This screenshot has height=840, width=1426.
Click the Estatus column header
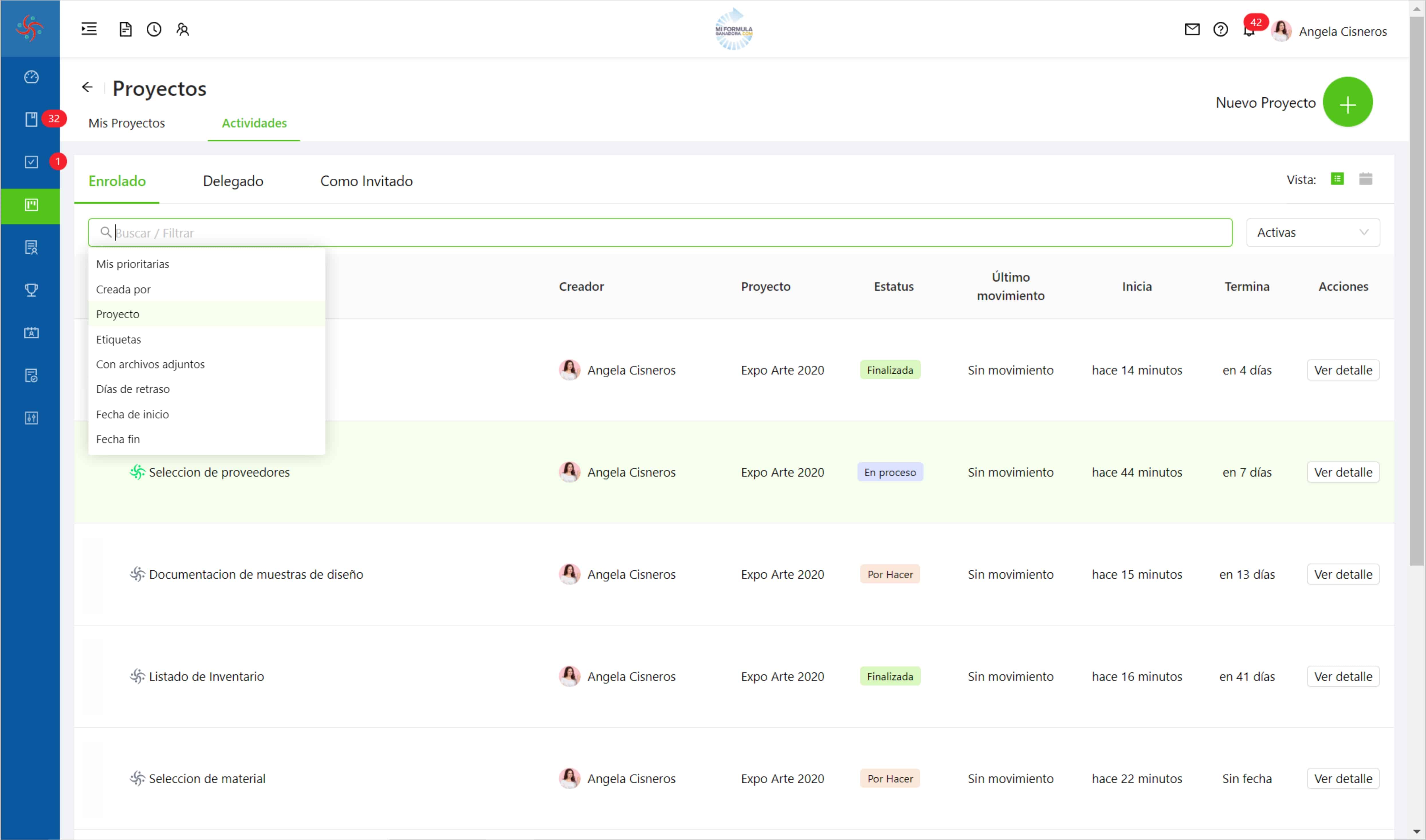pyautogui.click(x=893, y=286)
